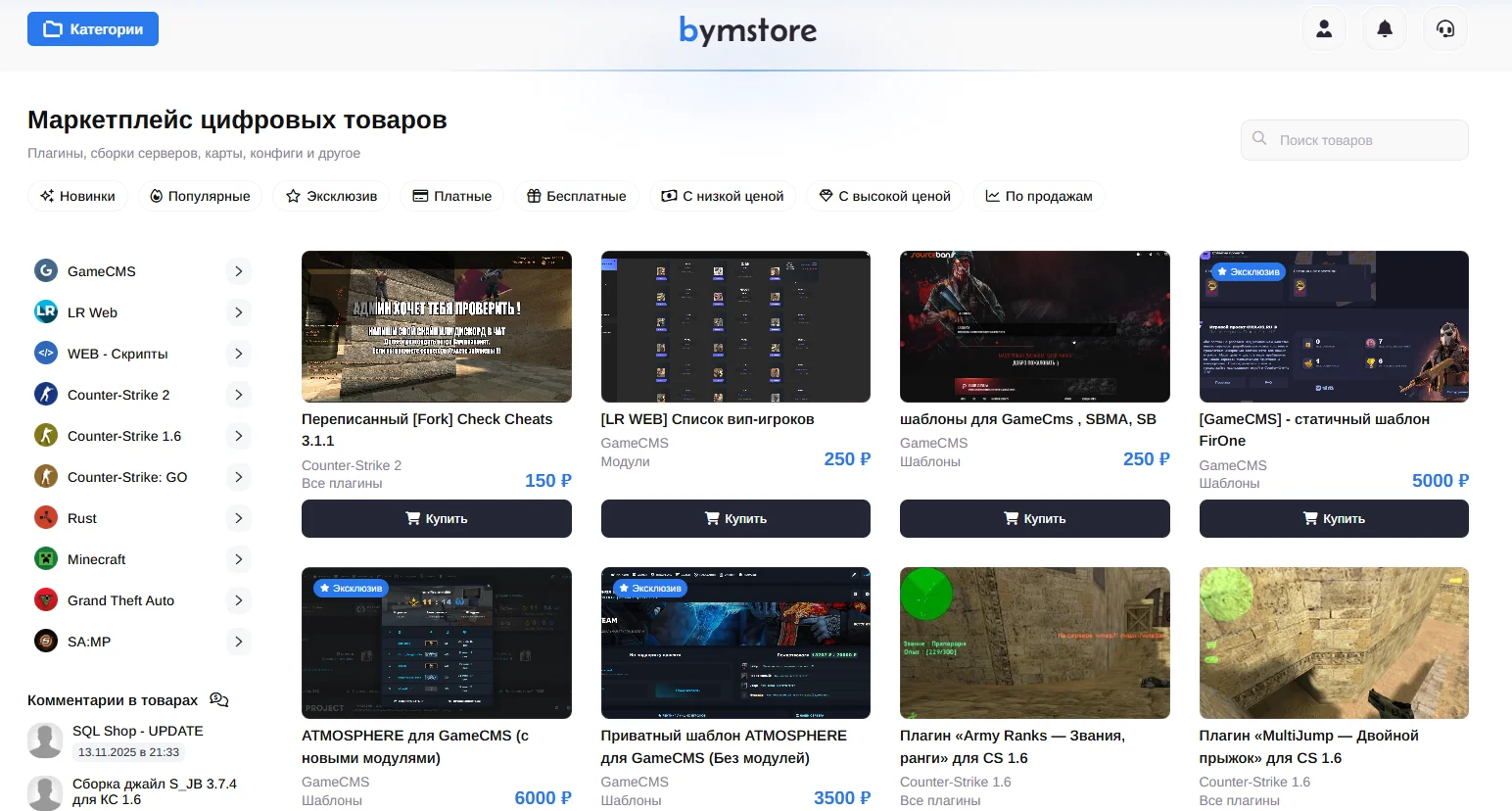
Task: Filter by Популярные
Action: (200, 196)
